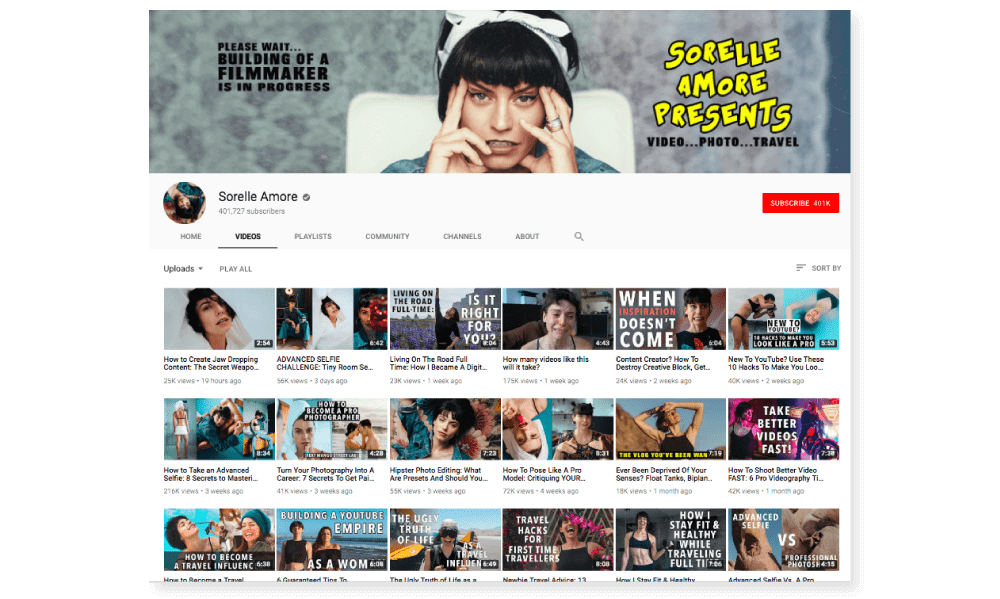This screenshot has width=1000, height=599.
Task: Click title 'New To YouTube? Use These 10 Hacks'
Action: (776, 364)
